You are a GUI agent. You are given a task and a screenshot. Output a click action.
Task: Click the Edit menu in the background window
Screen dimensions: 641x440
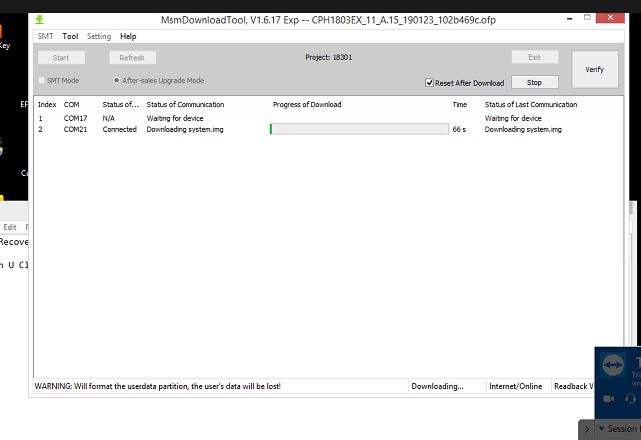point(10,227)
